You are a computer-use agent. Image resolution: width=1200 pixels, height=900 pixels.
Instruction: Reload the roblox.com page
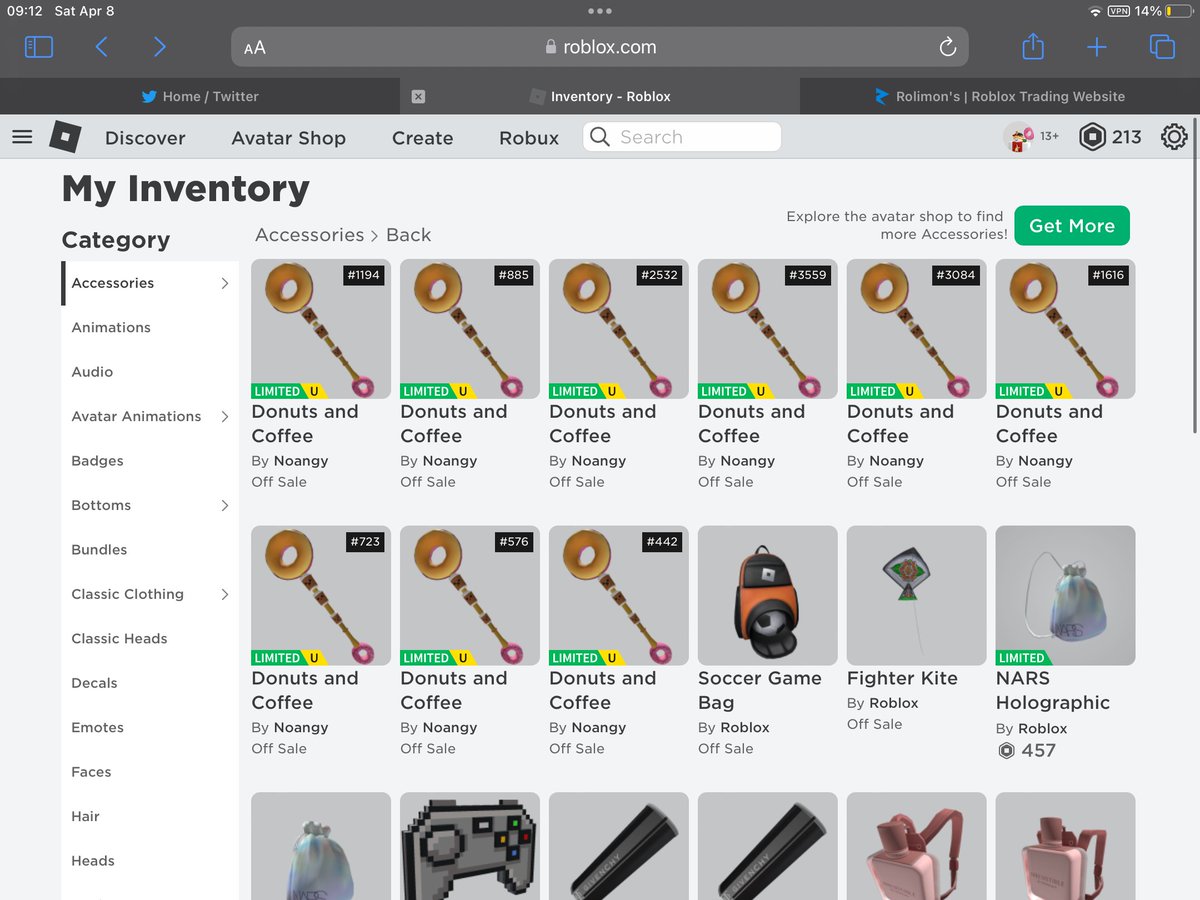(x=948, y=47)
